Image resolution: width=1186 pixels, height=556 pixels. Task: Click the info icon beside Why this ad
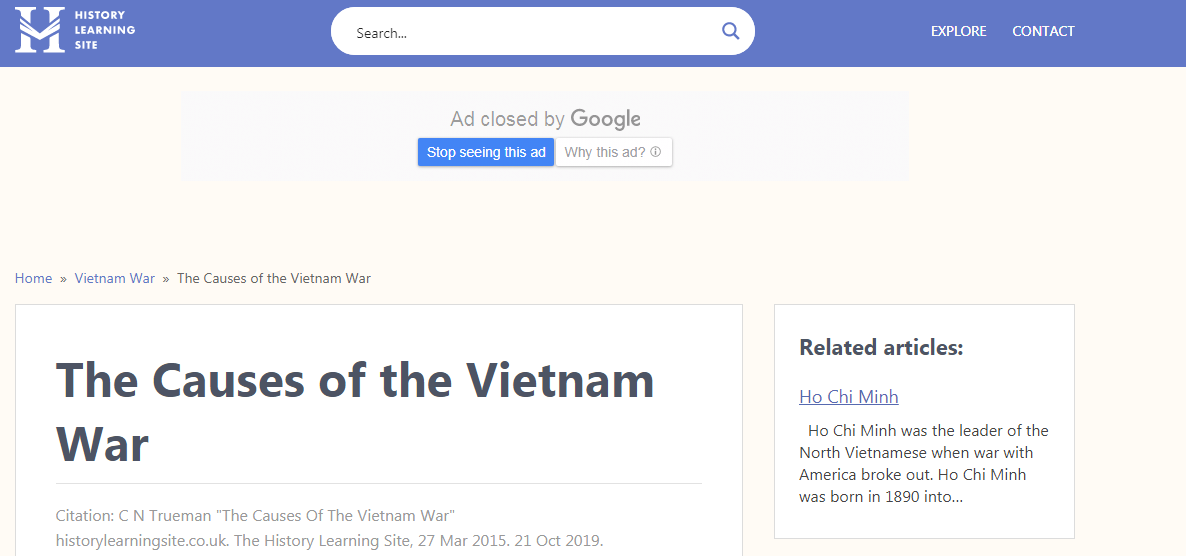click(656, 152)
